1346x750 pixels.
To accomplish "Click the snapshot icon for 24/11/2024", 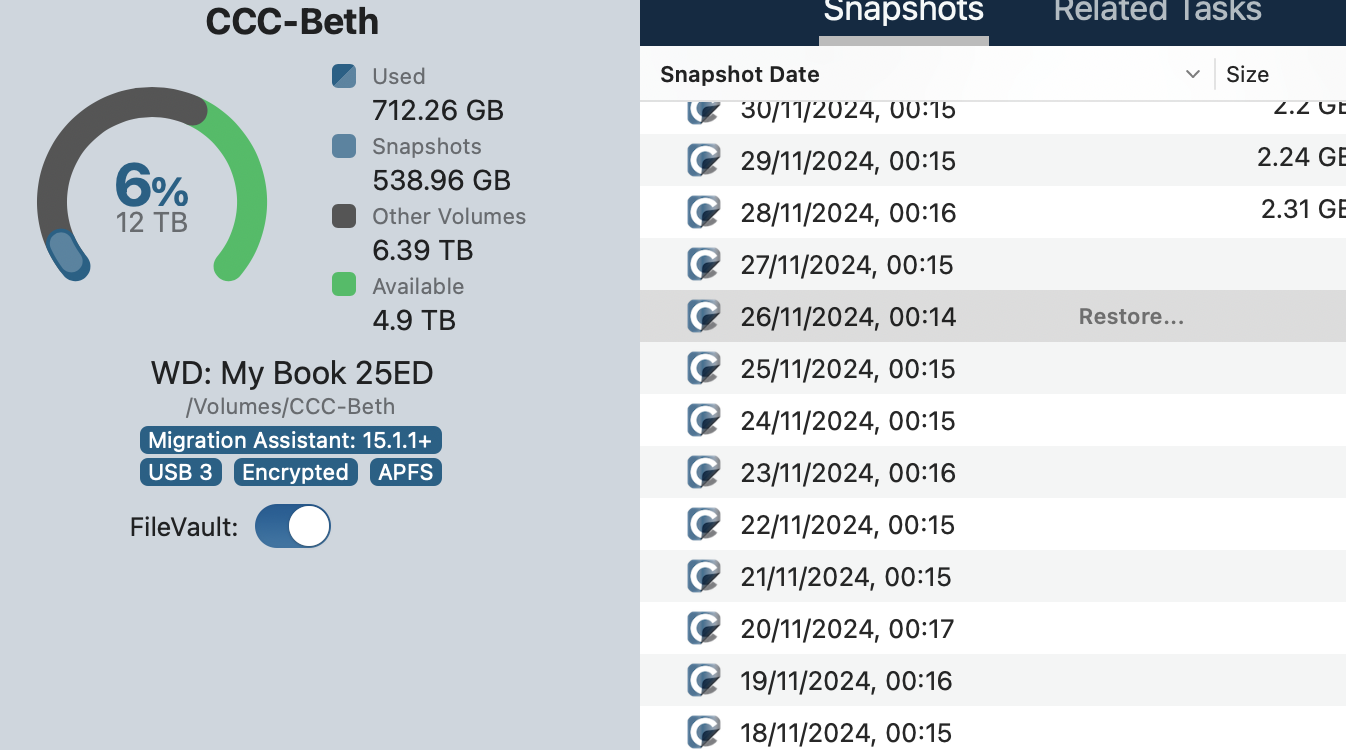I will click(705, 421).
